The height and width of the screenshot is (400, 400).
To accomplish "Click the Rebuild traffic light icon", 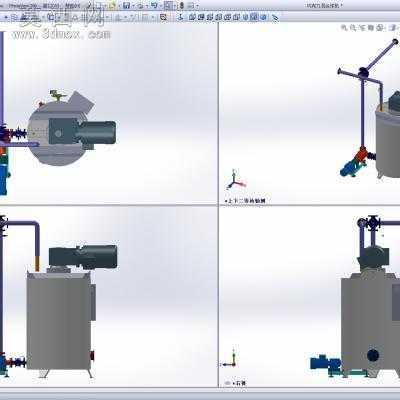I will [x=182, y=6].
